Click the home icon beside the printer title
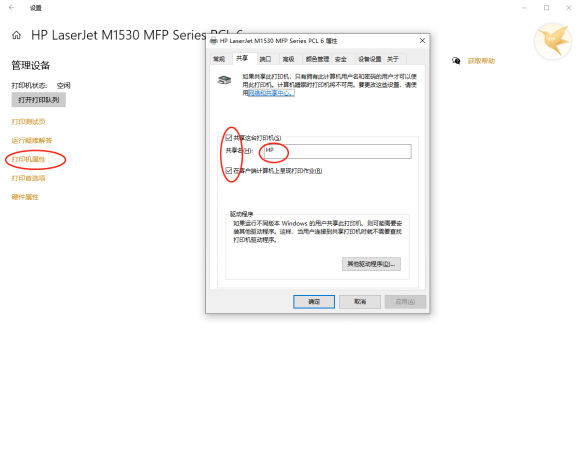The width and height of the screenshot is (580, 451). pos(16,35)
